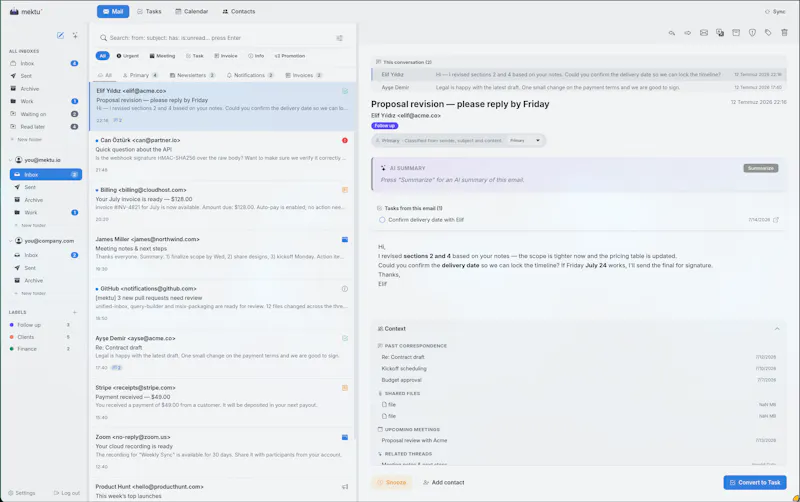Click the Summarize button in the AI Summary box
The height and width of the screenshot is (502, 800).
(x=761, y=168)
